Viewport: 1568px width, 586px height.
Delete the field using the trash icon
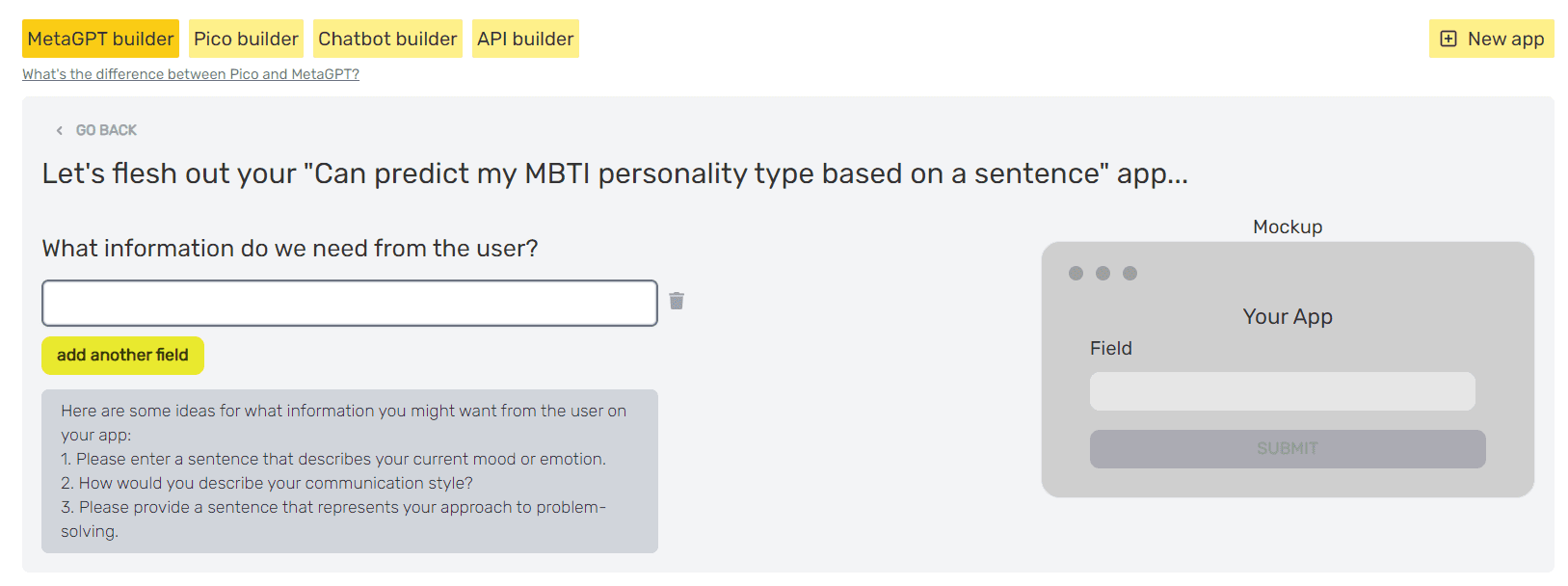tap(677, 301)
